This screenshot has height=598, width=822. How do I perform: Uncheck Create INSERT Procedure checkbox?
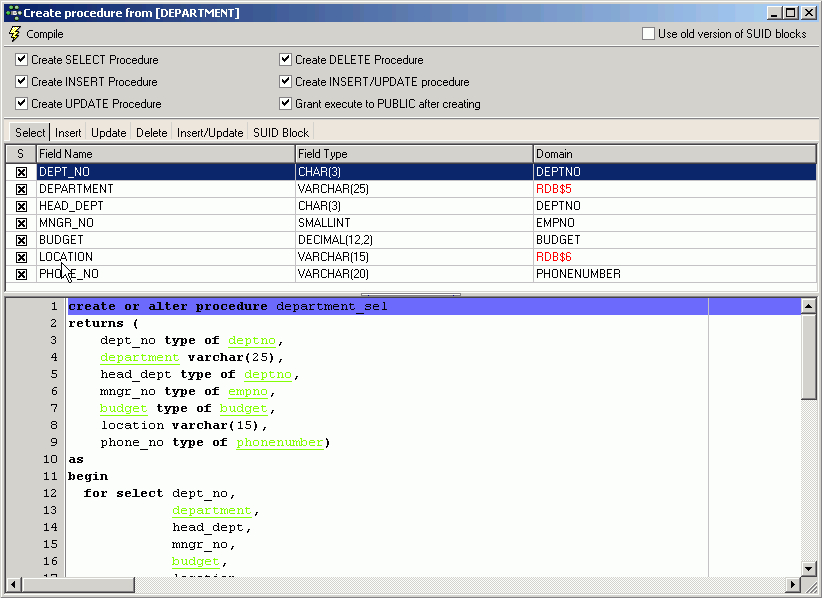[x=21, y=81]
